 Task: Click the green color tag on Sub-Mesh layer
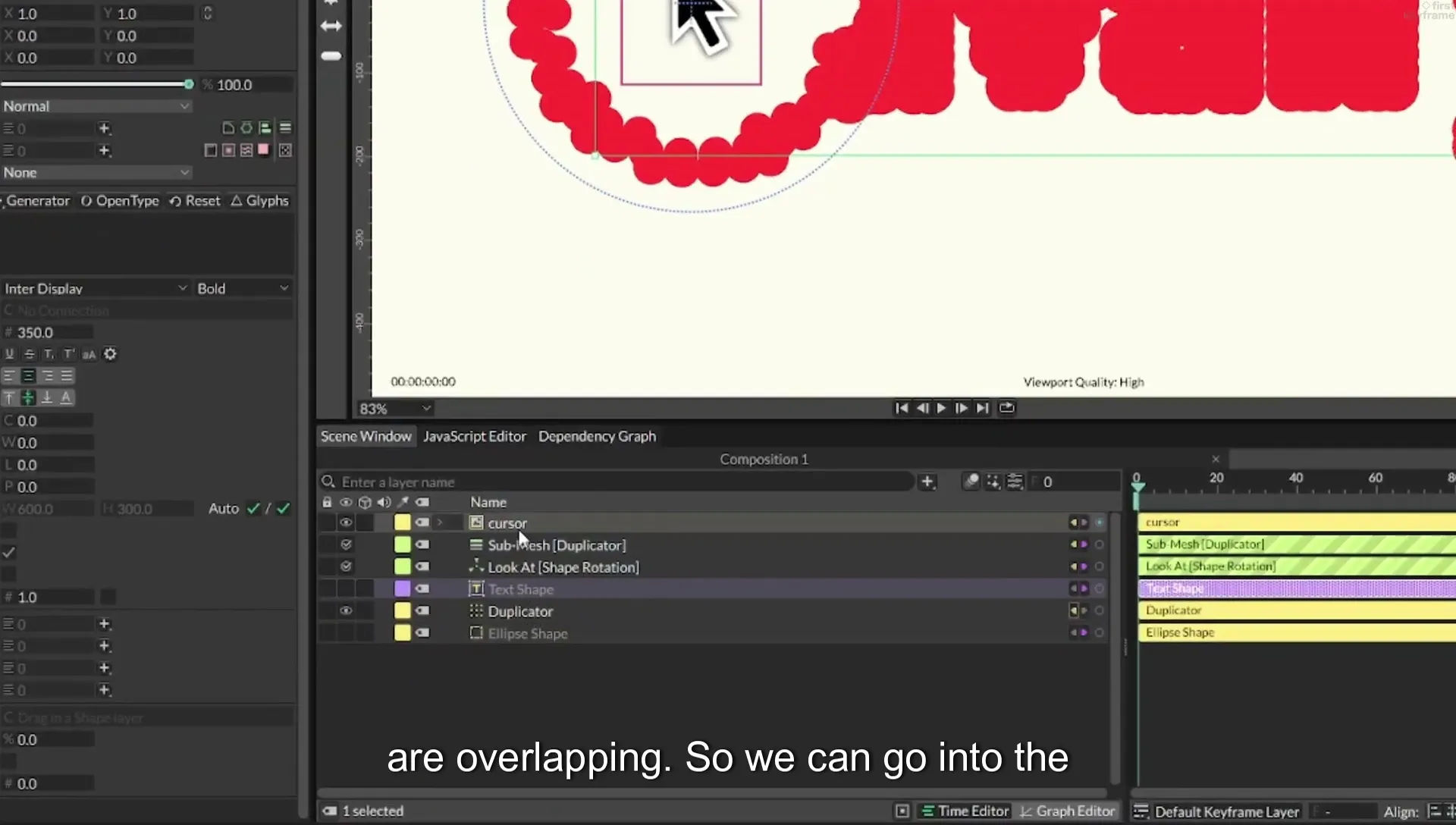coord(402,544)
